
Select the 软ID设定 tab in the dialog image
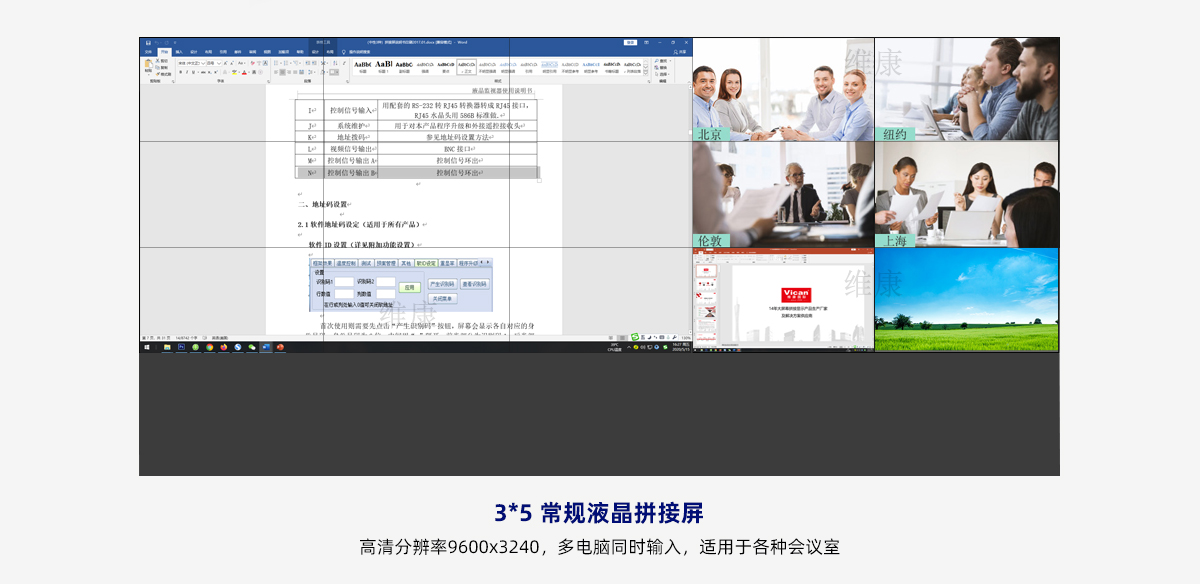[x=426, y=263]
